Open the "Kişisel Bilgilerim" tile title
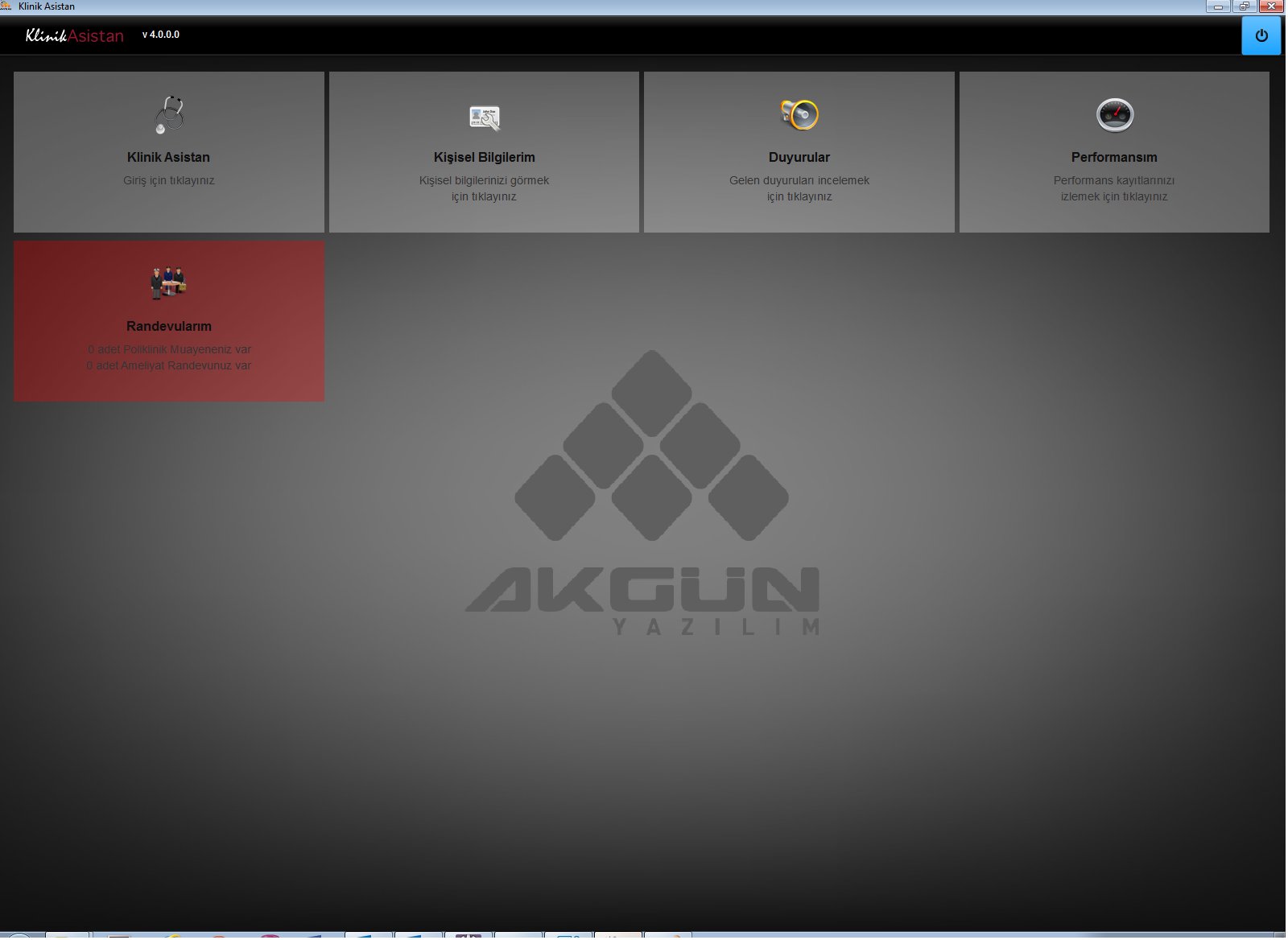This screenshot has height=940, width=1288. tap(485, 157)
